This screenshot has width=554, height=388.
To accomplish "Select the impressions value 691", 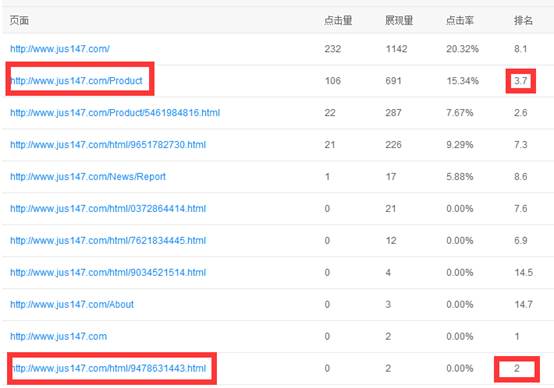I will [394, 81].
